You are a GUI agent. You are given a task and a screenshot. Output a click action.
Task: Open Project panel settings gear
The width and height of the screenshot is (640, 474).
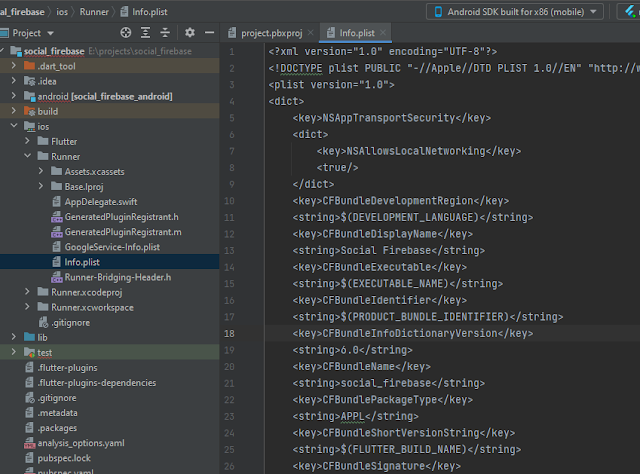(x=190, y=33)
